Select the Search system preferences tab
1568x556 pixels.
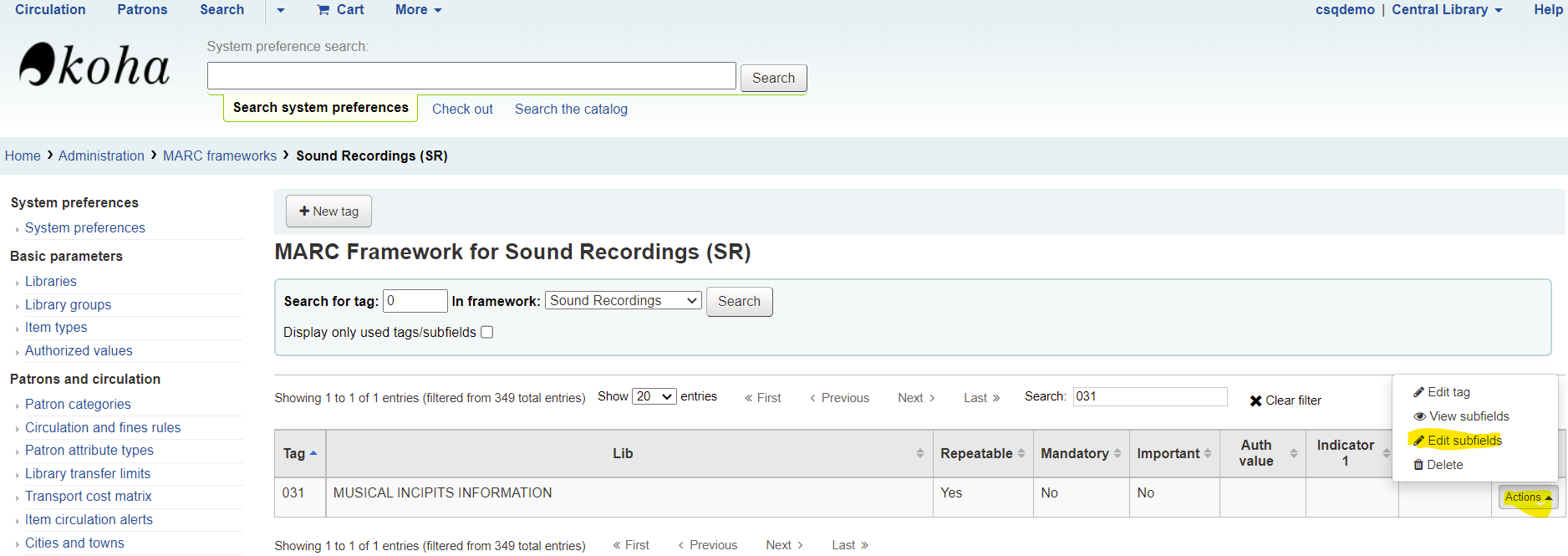pos(321,108)
